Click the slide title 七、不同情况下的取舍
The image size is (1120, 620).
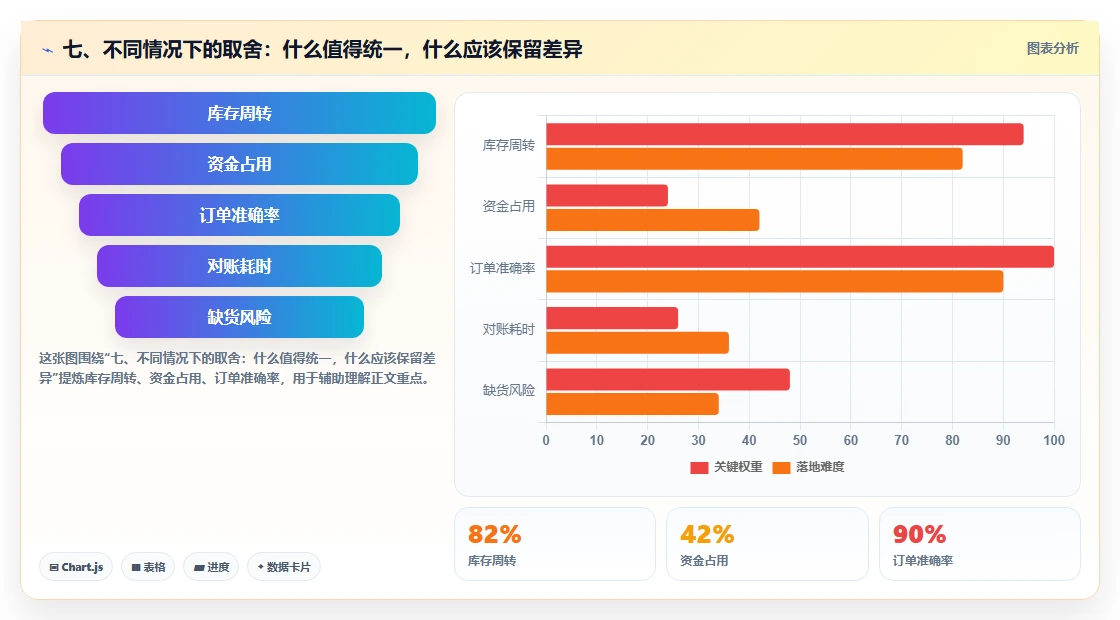click(323, 49)
